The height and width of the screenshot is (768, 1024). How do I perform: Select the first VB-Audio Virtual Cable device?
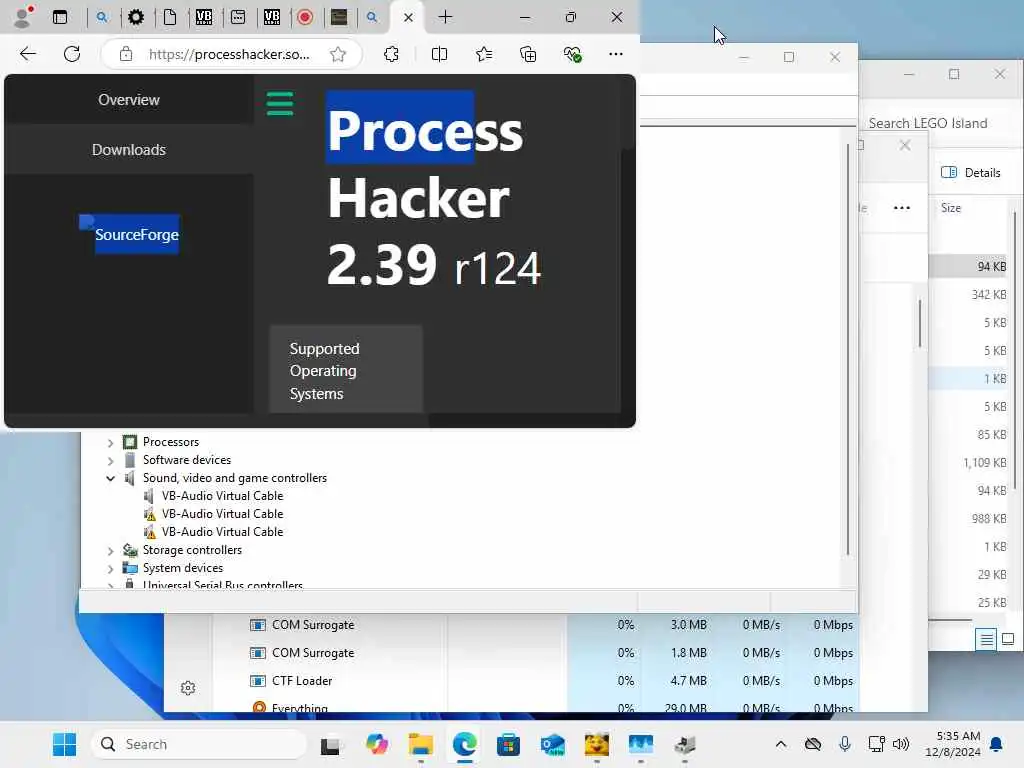coord(222,496)
